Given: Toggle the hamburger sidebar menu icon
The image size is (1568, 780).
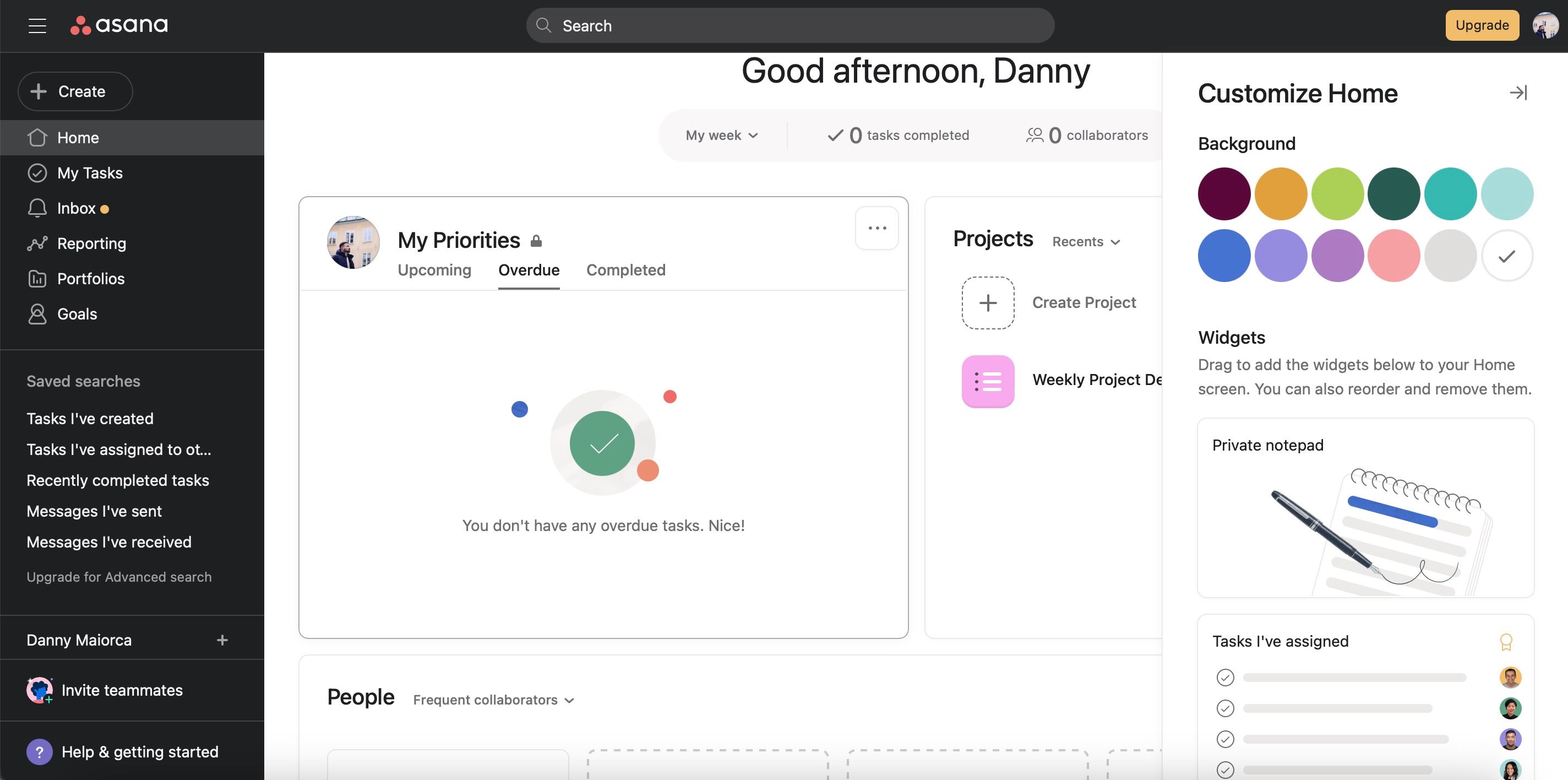Looking at the screenshot, I should [x=37, y=25].
